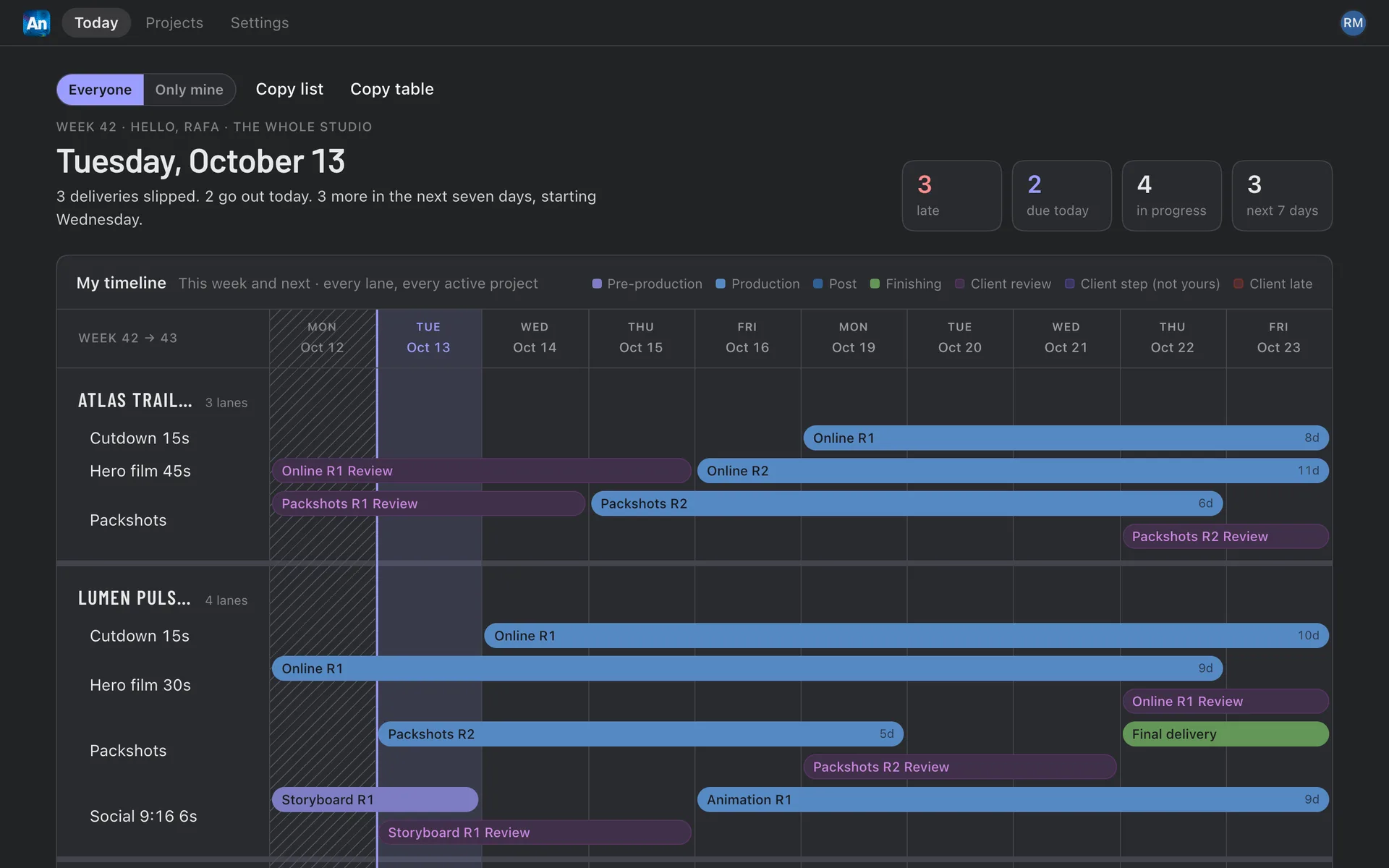Image resolution: width=1389 pixels, height=868 pixels.
Task: Click the Client step (not yours) swatch
Action: [1070, 284]
